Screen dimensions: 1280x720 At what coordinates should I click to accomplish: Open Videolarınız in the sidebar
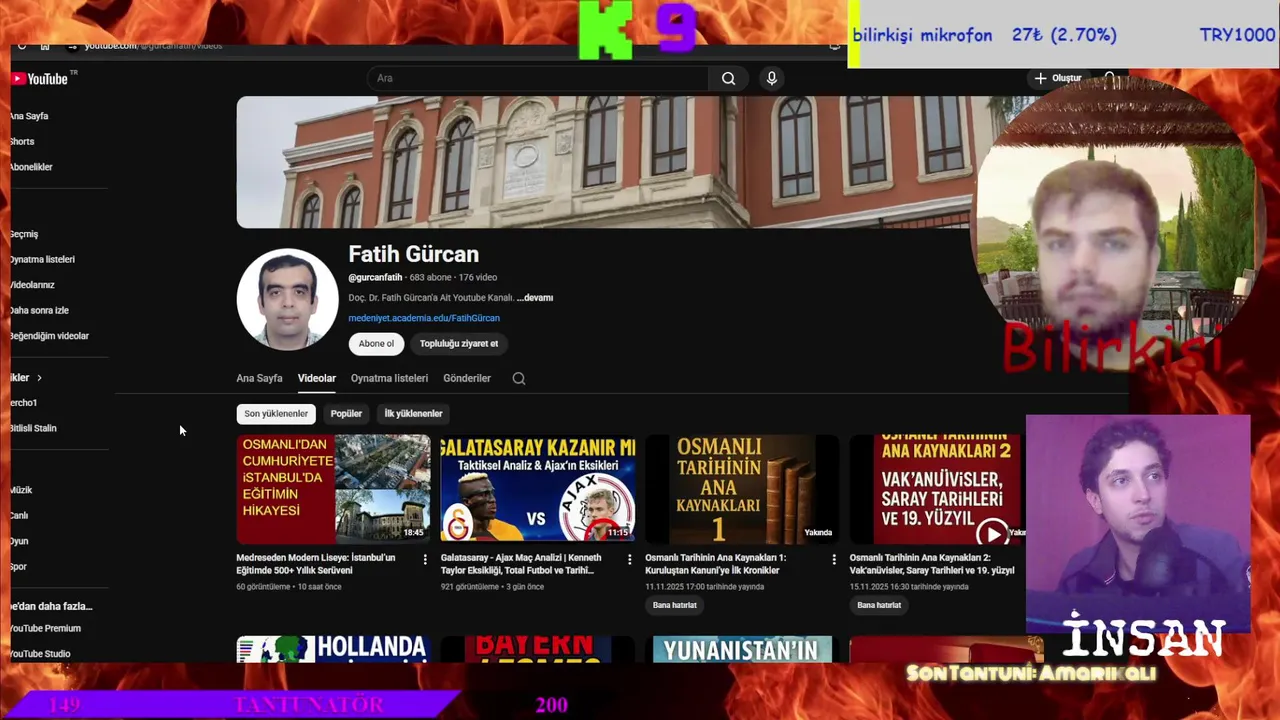click(33, 285)
